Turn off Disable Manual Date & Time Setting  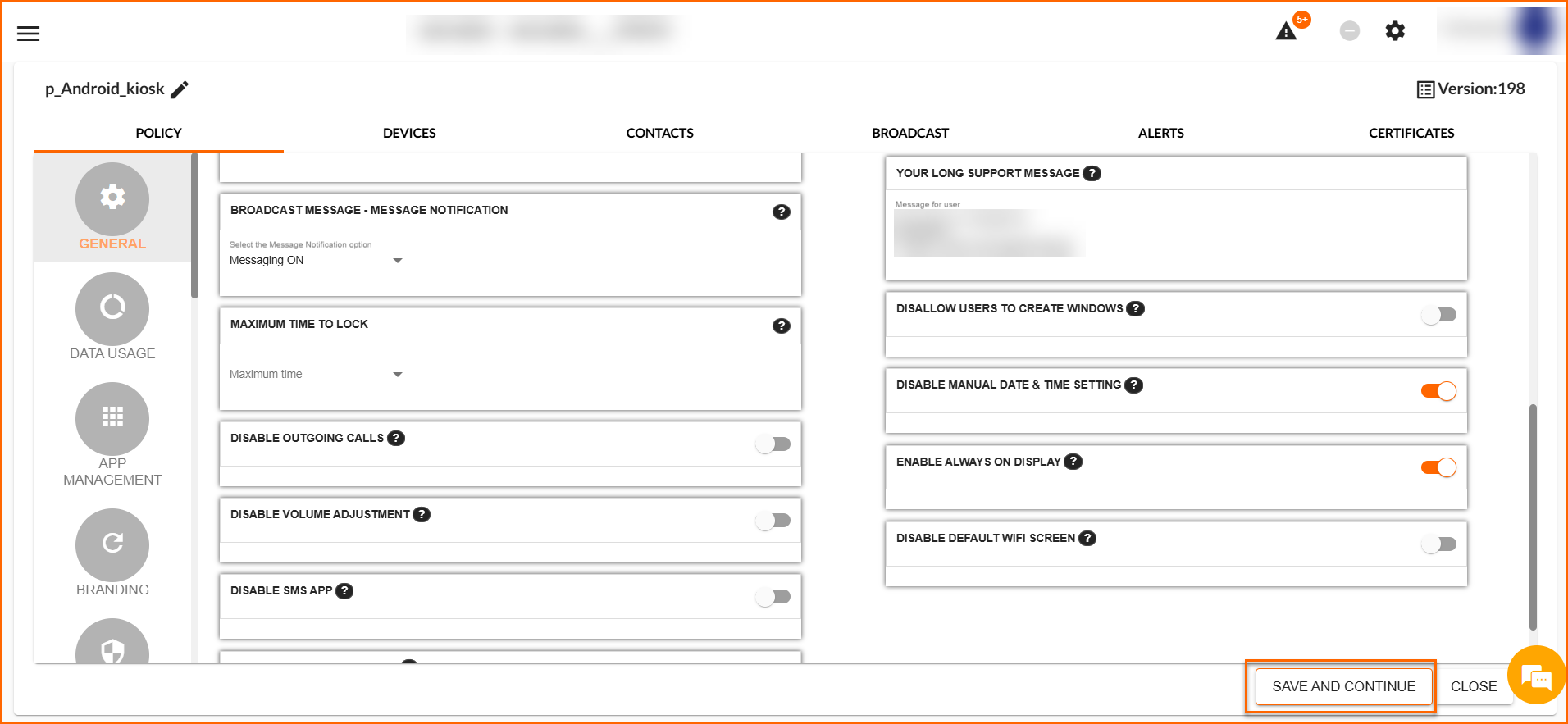click(1439, 391)
